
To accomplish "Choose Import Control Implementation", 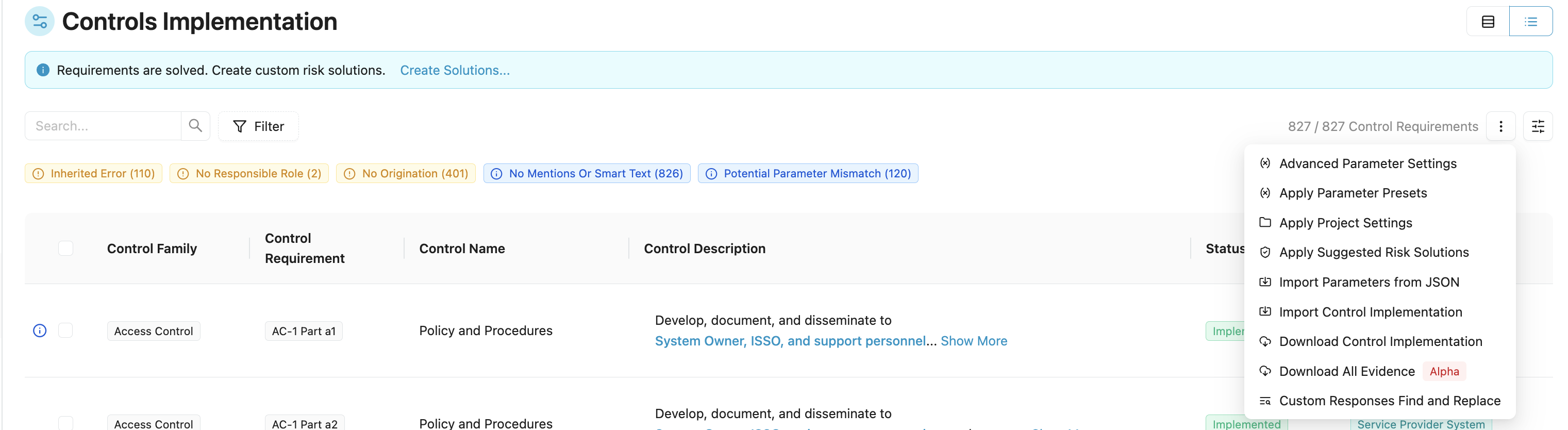I will point(1379,312).
